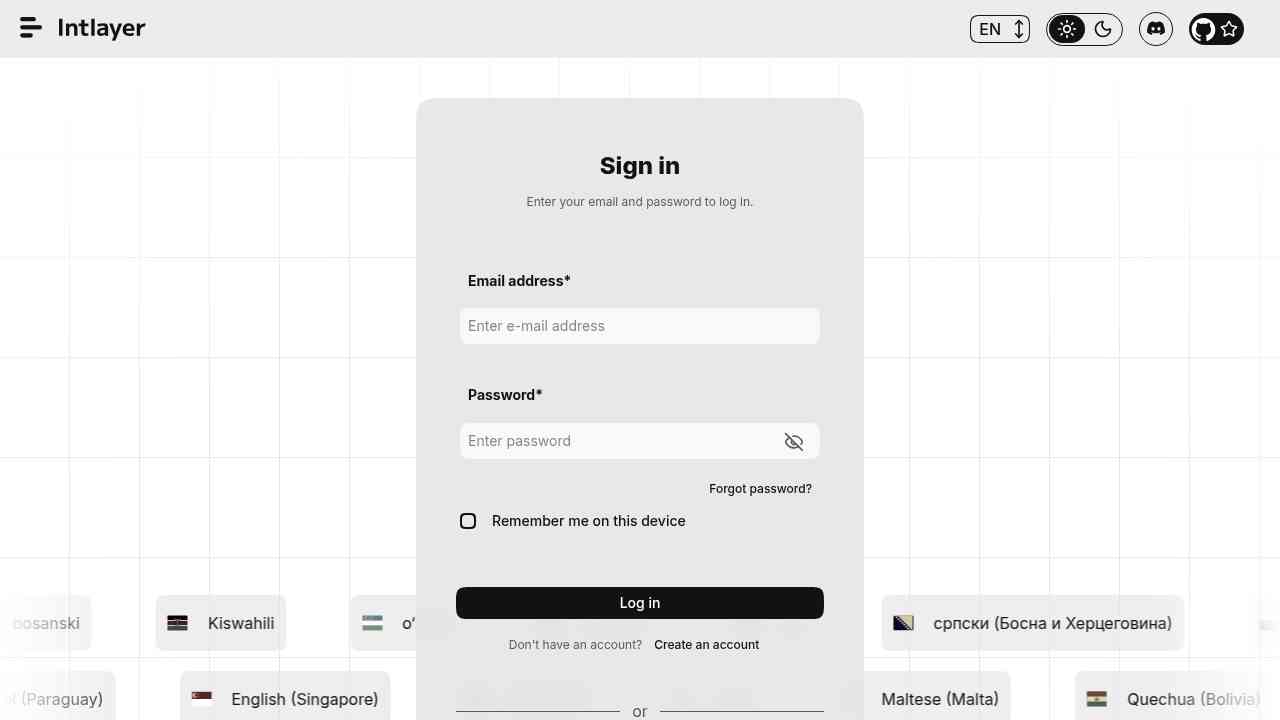The image size is (1280, 720).
Task: Open the GitHub repository icon
Action: [1203, 29]
